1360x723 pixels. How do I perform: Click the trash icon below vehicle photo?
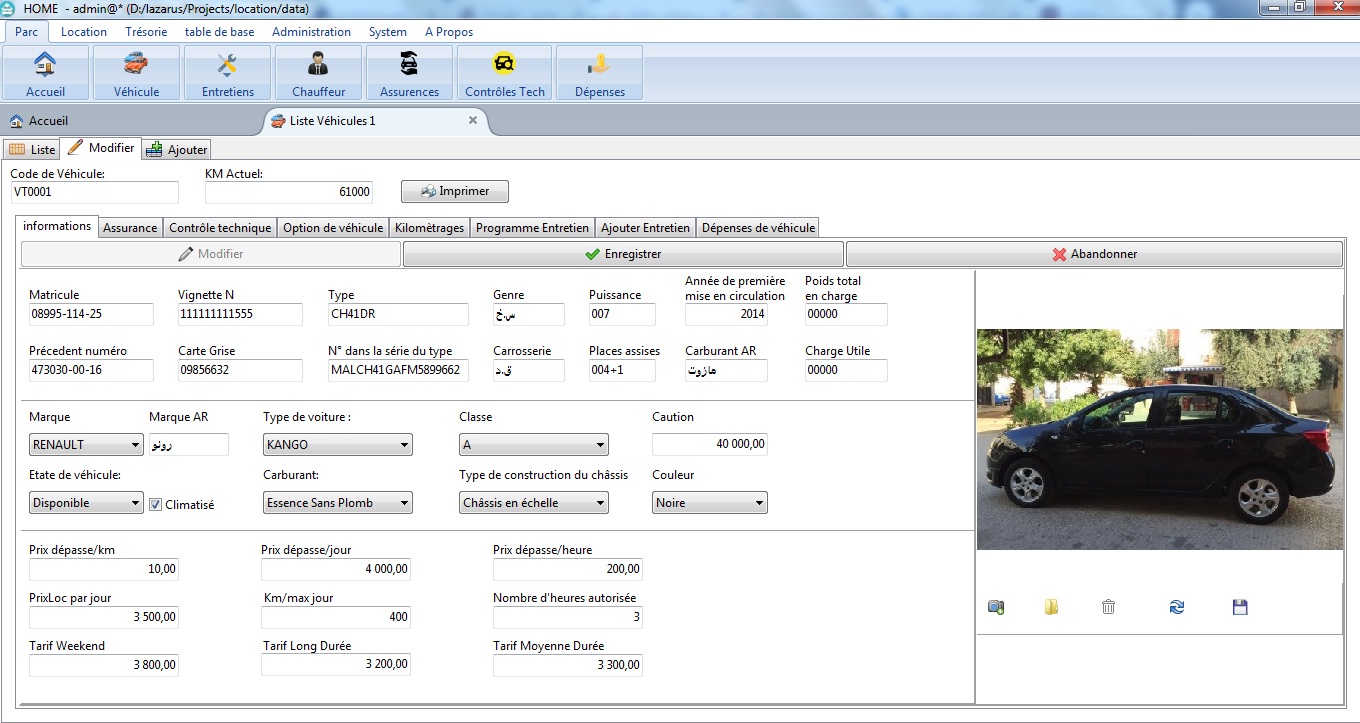[1108, 607]
